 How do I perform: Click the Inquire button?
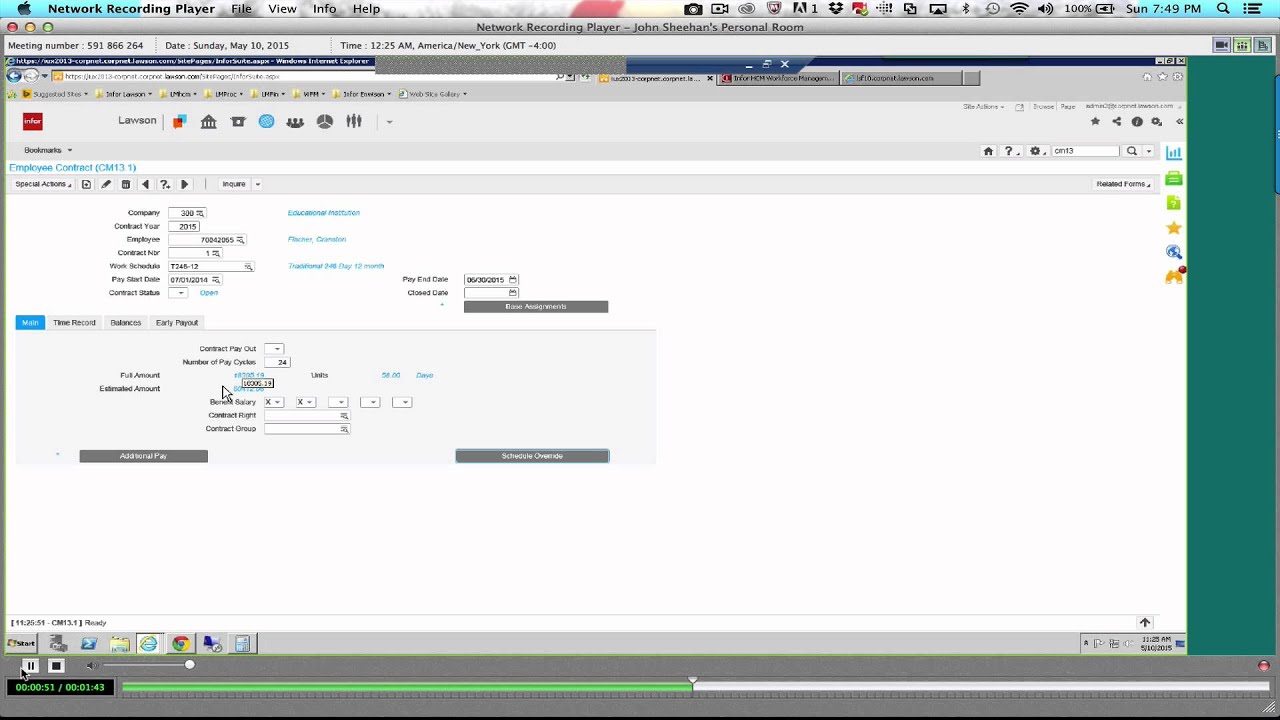coord(234,184)
